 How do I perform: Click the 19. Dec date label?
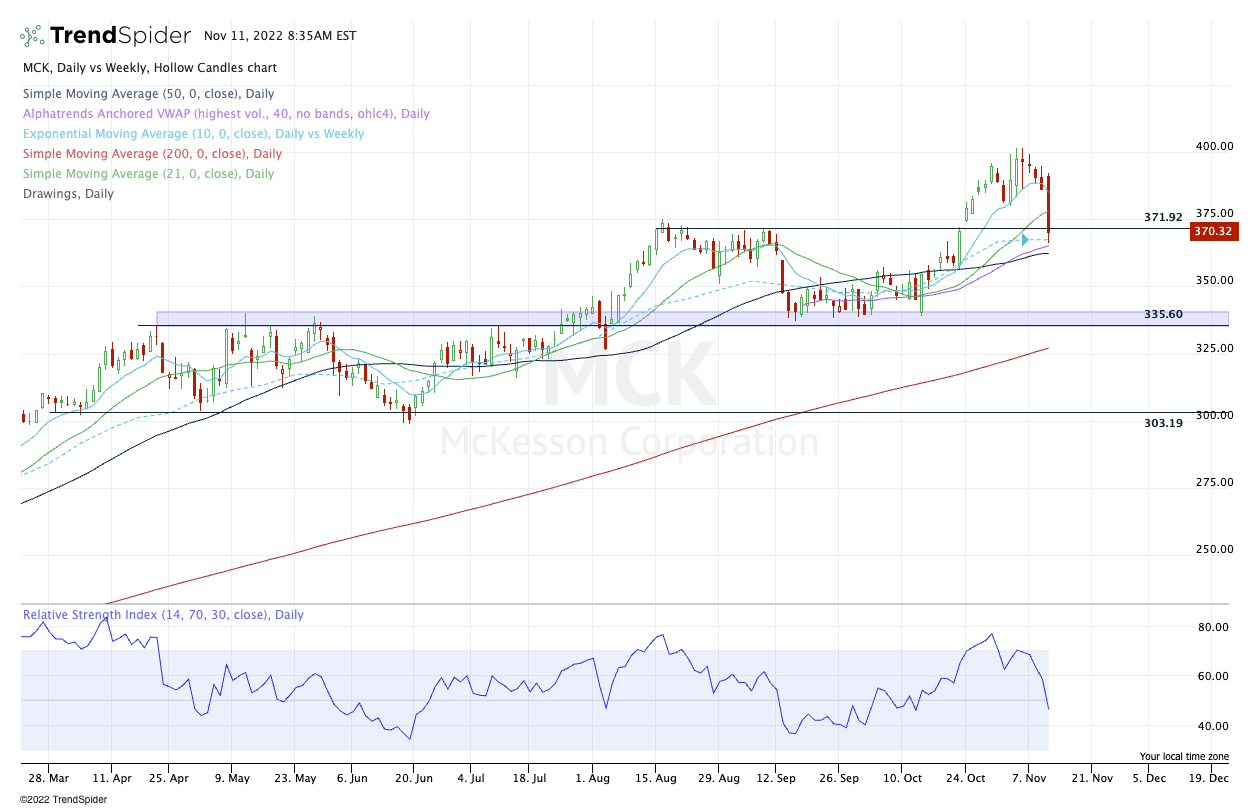pyautogui.click(x=1209, y=777)
